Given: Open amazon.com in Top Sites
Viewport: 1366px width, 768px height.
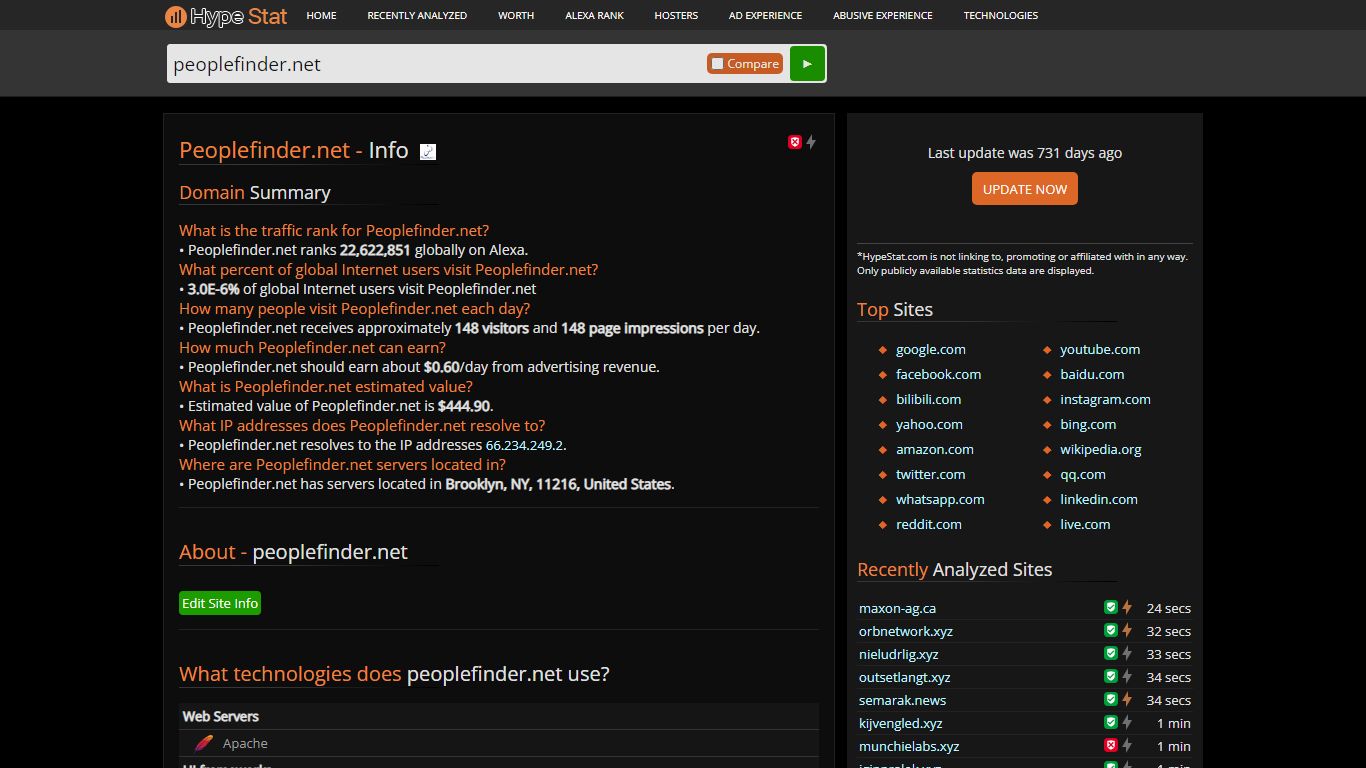Looking at the screenshot, I should click(935, 449).
